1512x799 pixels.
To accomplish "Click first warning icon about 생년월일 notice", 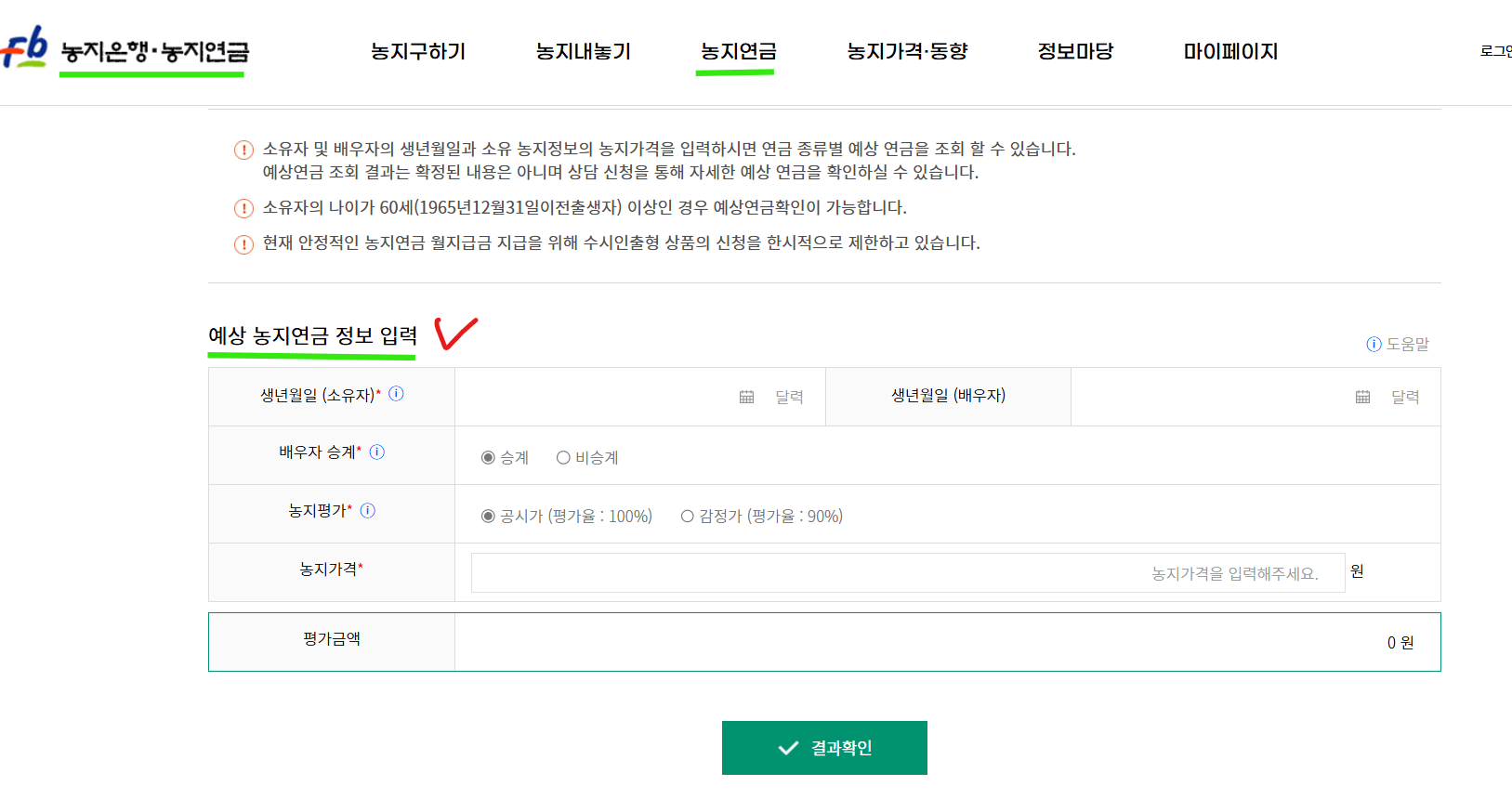I will (243, 150).
